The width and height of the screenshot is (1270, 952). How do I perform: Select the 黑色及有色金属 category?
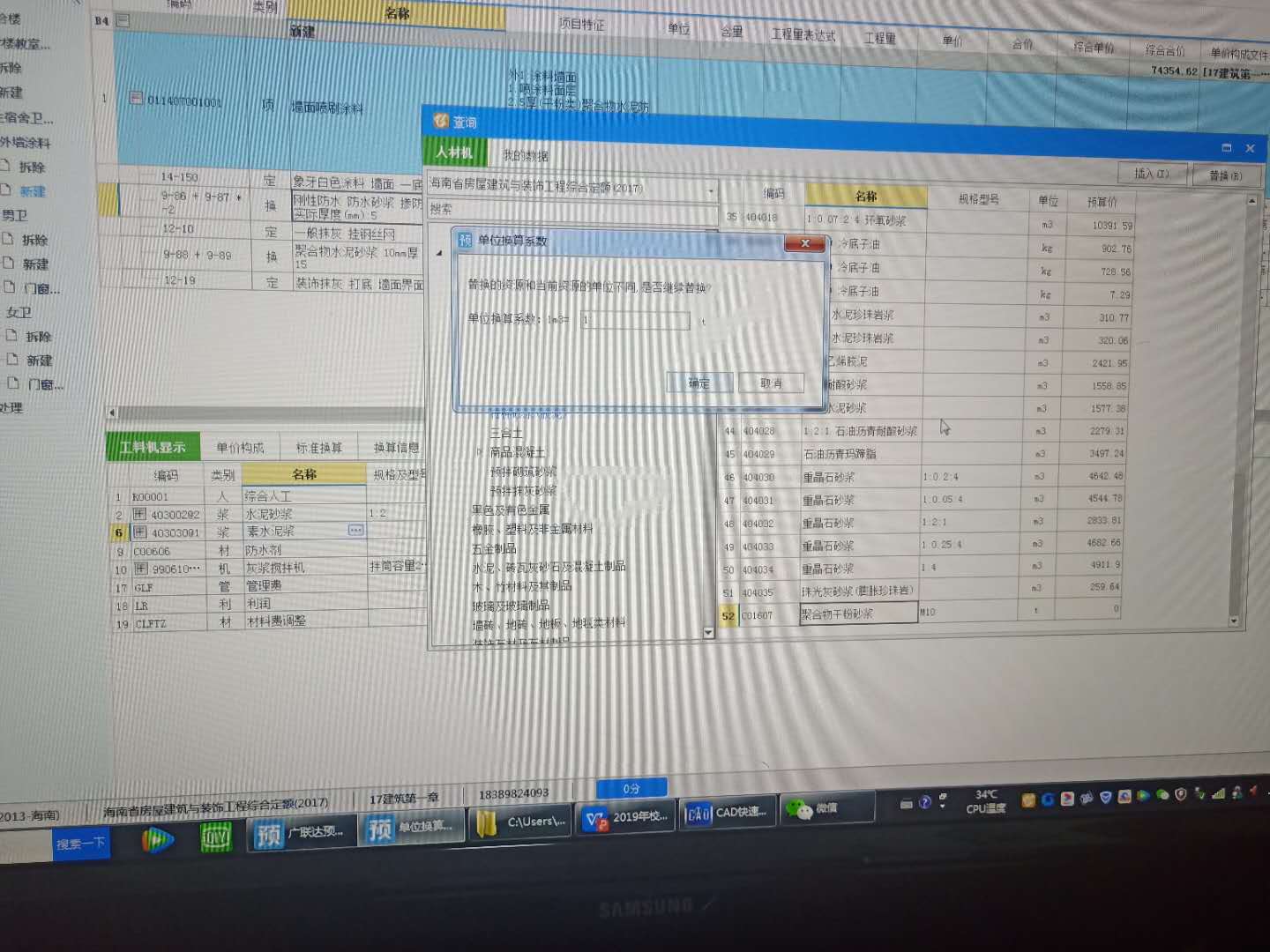click(x=511, y=509)
